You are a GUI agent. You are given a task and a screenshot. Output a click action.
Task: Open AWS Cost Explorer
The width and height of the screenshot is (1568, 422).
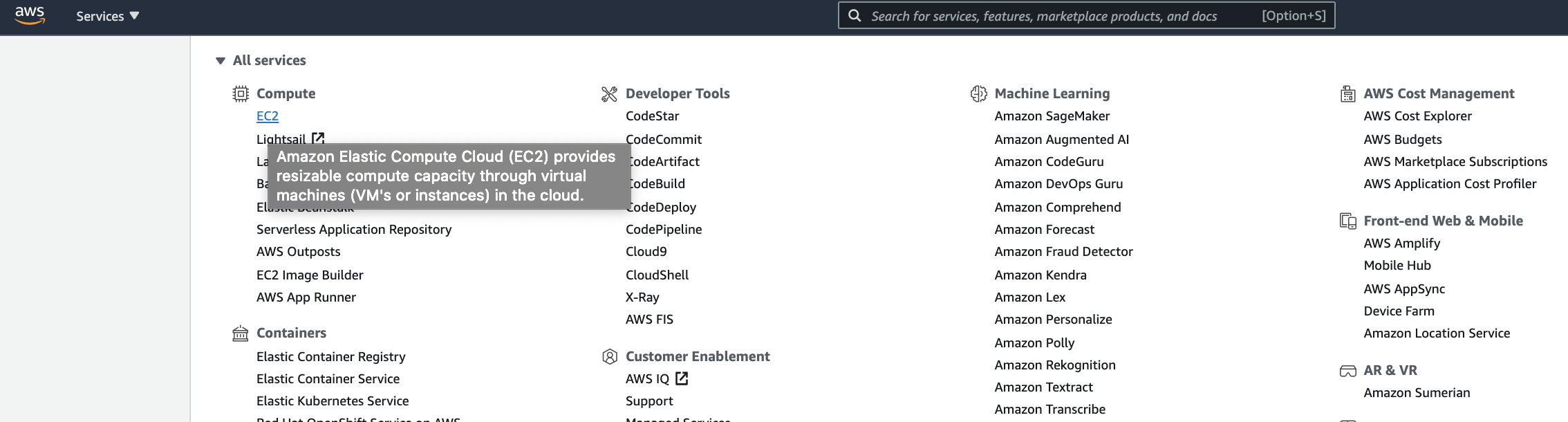pos(1417,116)
